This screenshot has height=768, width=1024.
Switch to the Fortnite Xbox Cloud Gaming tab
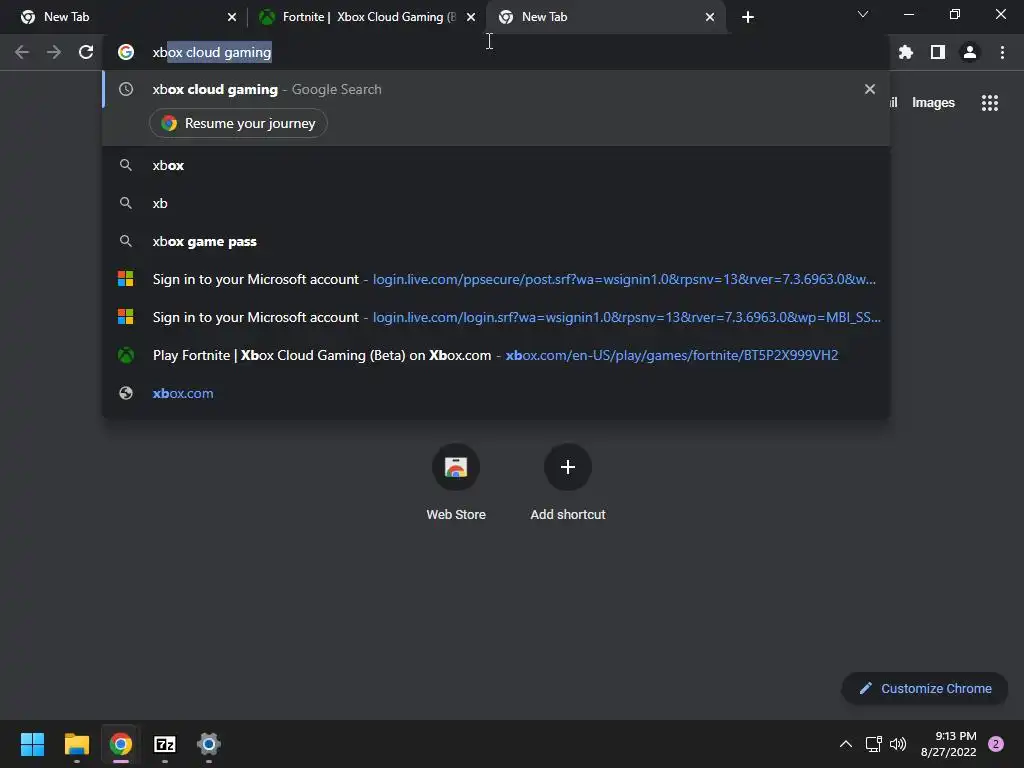point(366,17)
